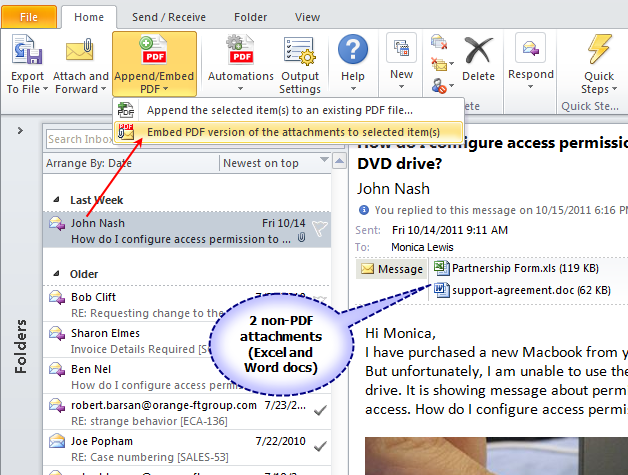Collapse the Last Week group
Image resolution: width=628 pixels, height=475 pixels.
click(56, 199)
